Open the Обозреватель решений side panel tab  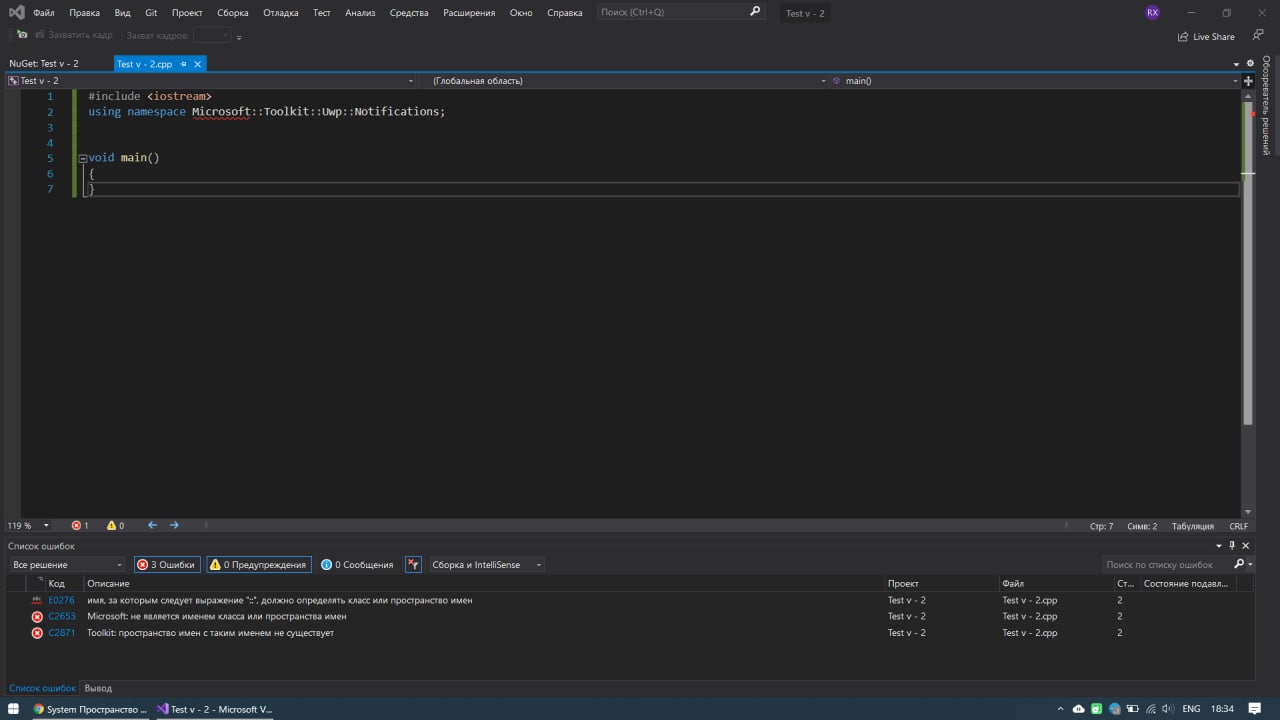(x=1266, y=105)
